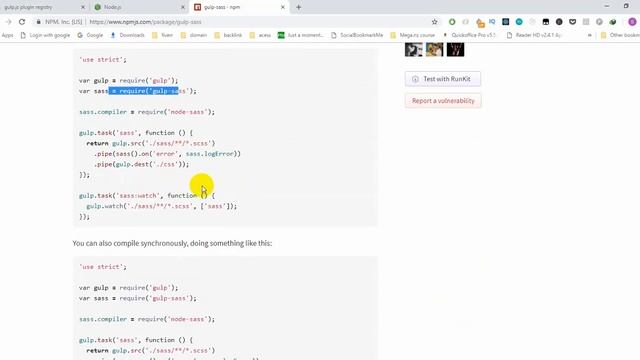Click the npmjs.com address bar URL
Screen dimensions: 640x360
pyautogui.click(x=145, y=22)
